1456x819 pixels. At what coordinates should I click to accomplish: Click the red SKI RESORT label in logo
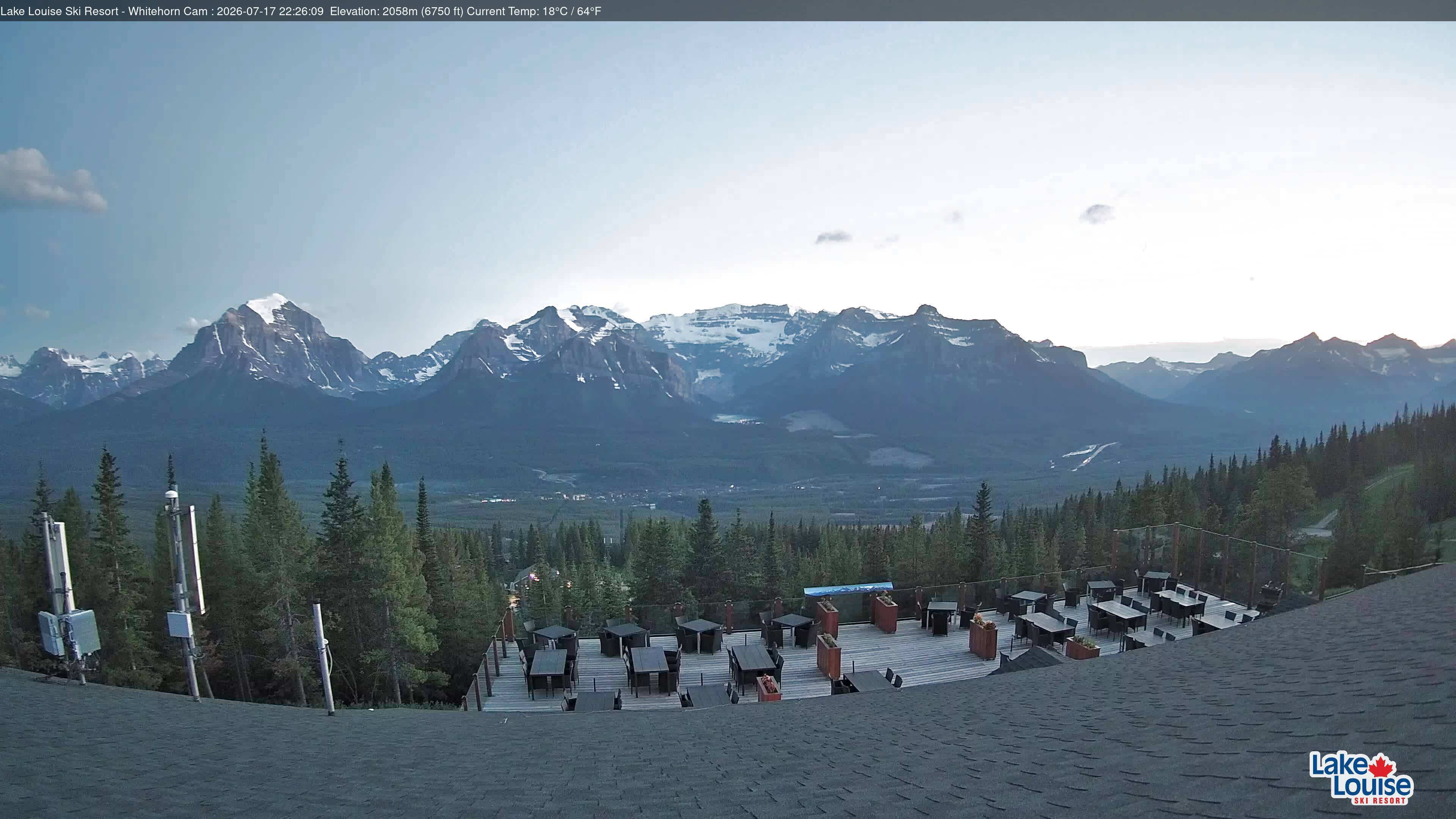pos(1379,800)
